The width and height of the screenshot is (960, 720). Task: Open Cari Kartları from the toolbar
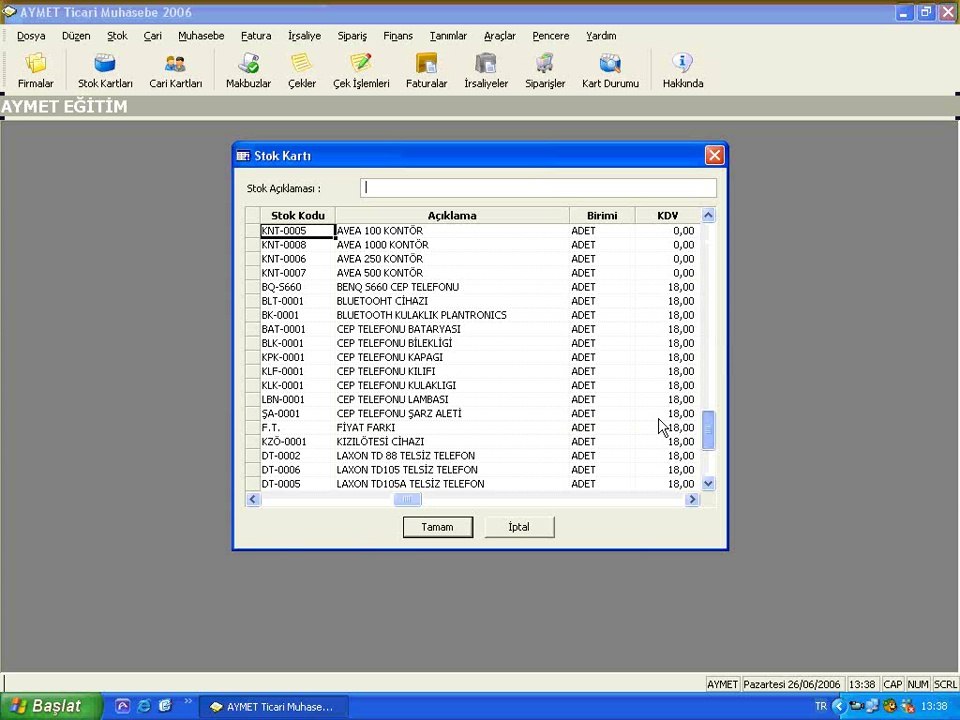pyautogui.click(x=175, y=70)
